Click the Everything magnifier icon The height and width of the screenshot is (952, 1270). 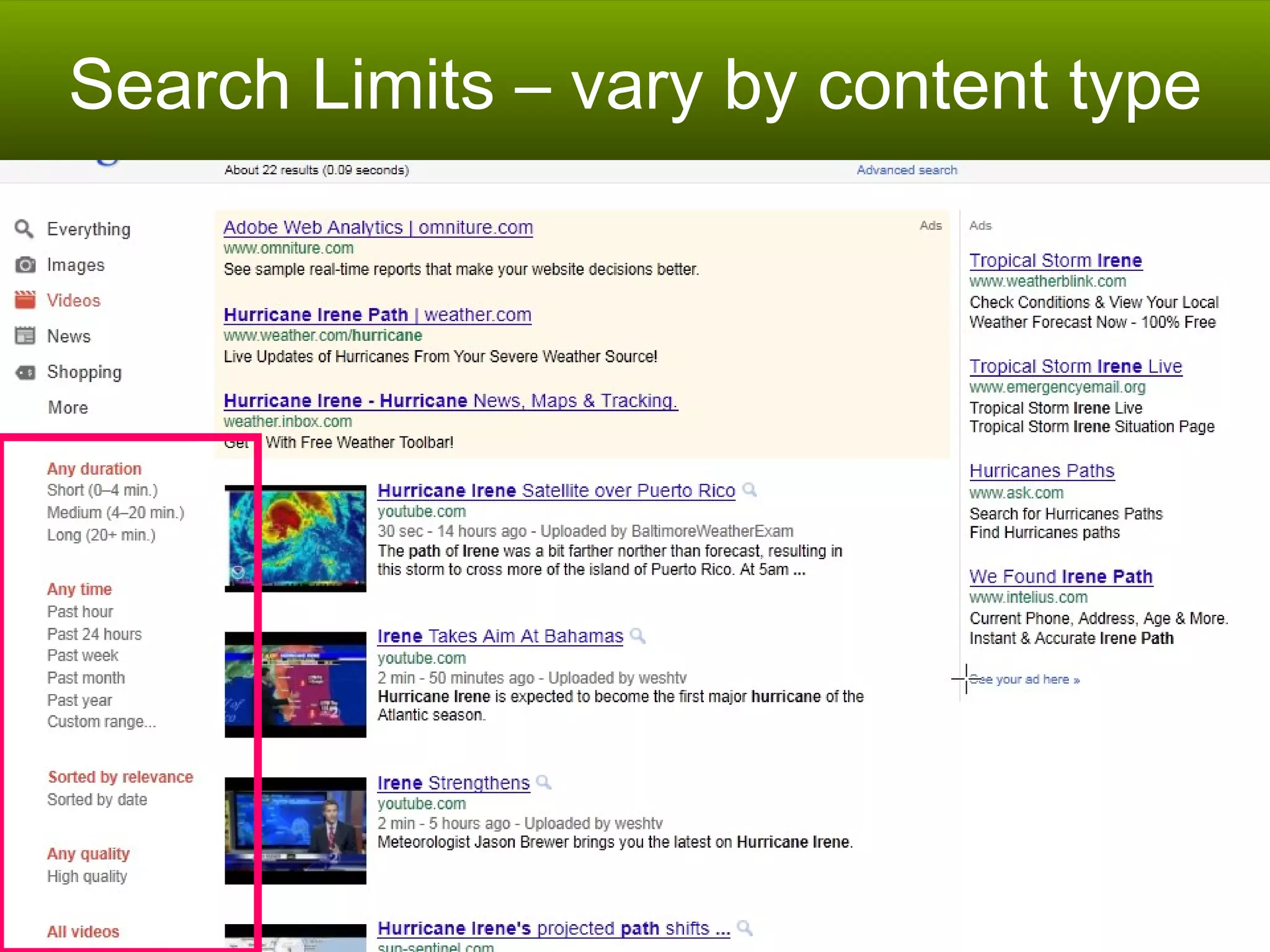pos(24,229)
